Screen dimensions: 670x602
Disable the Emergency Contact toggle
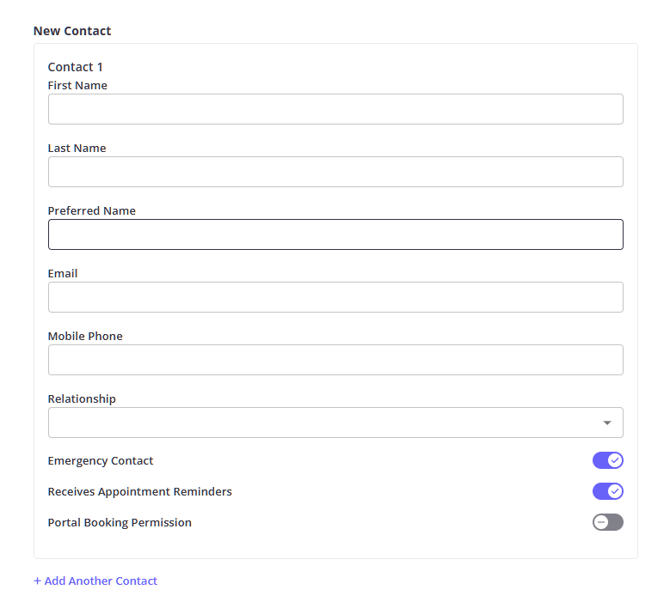607,460
